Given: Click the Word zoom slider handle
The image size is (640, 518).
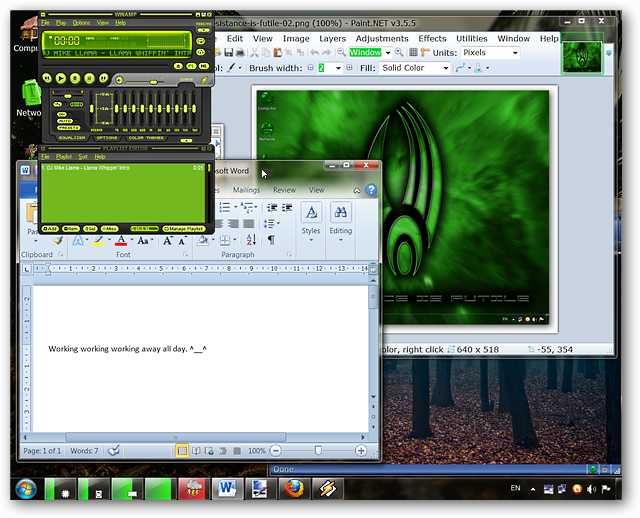Looking at the screenshot, I should pyautogui.click(x=318, y=451).
